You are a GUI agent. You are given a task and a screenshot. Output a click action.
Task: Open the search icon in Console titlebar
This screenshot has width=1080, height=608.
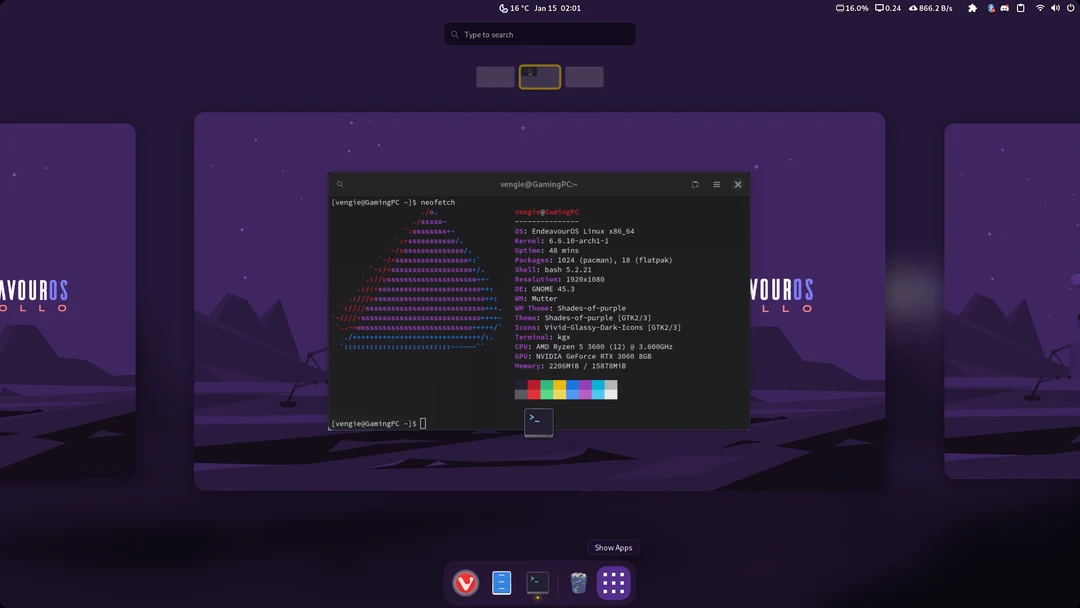(x=339, y=184)
